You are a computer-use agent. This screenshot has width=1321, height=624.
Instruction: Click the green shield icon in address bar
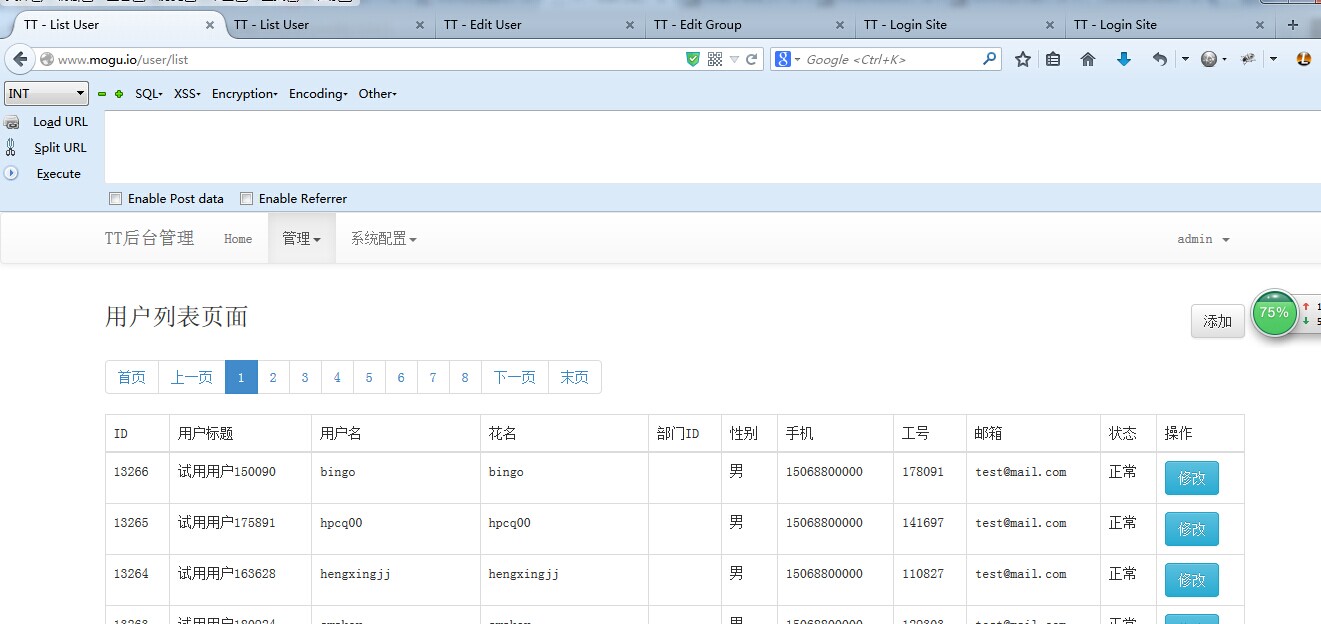click(693, 59)
